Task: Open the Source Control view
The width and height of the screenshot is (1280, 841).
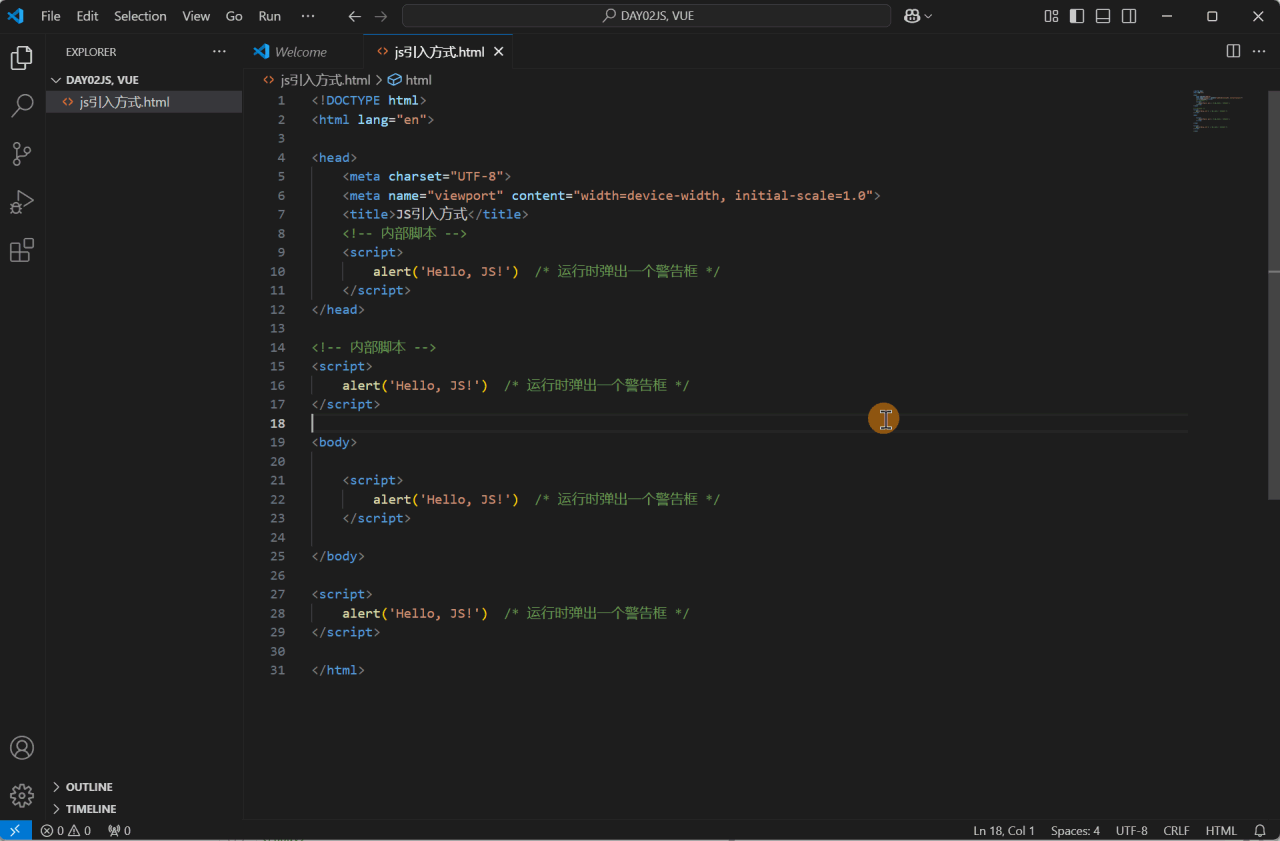Action: tap(22, 154)
